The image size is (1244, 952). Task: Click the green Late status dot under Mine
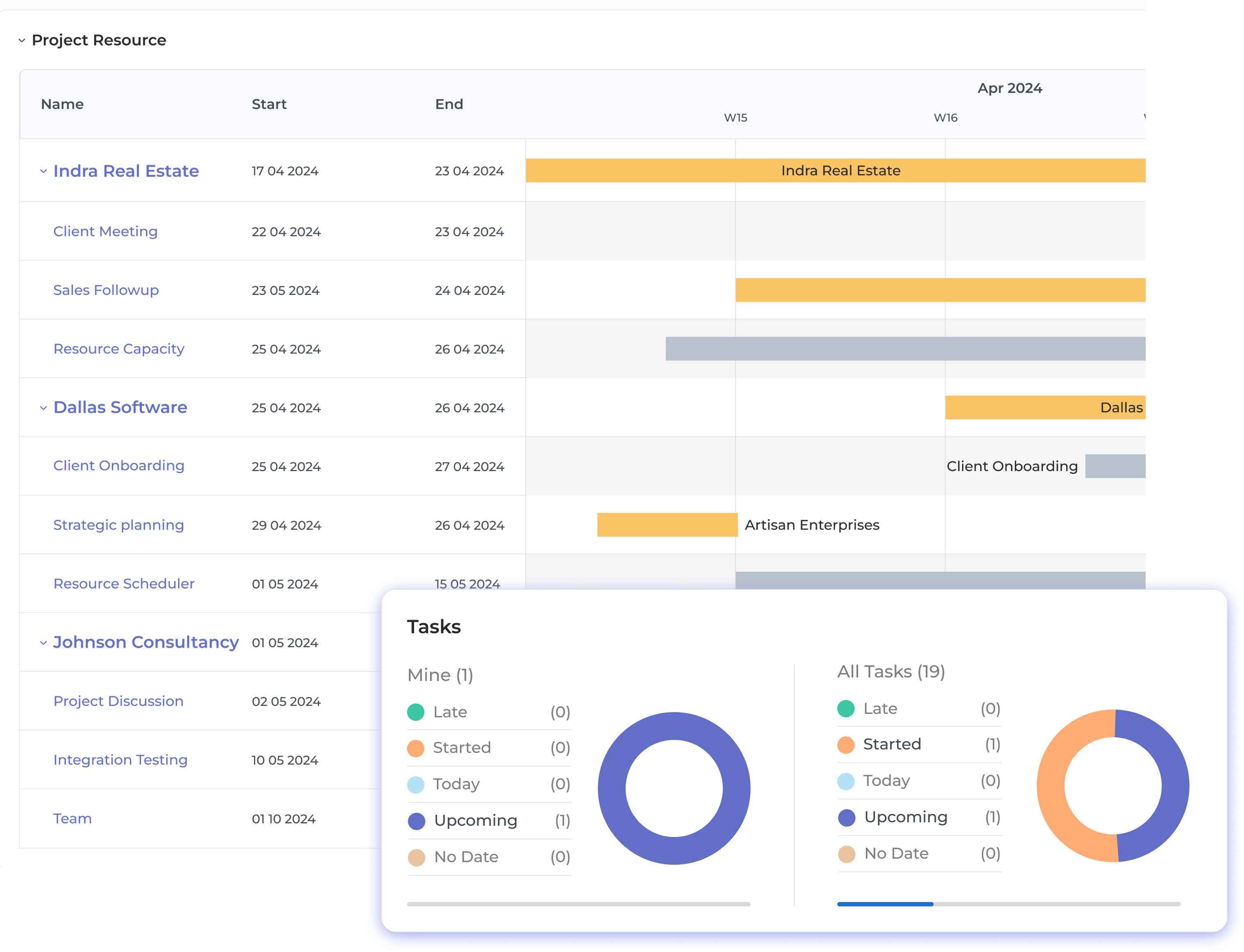tap(417, 712)
